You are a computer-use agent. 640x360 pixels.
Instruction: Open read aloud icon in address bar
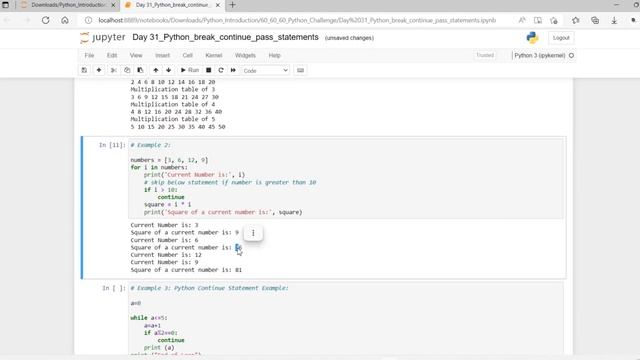(x=522, y=20)
